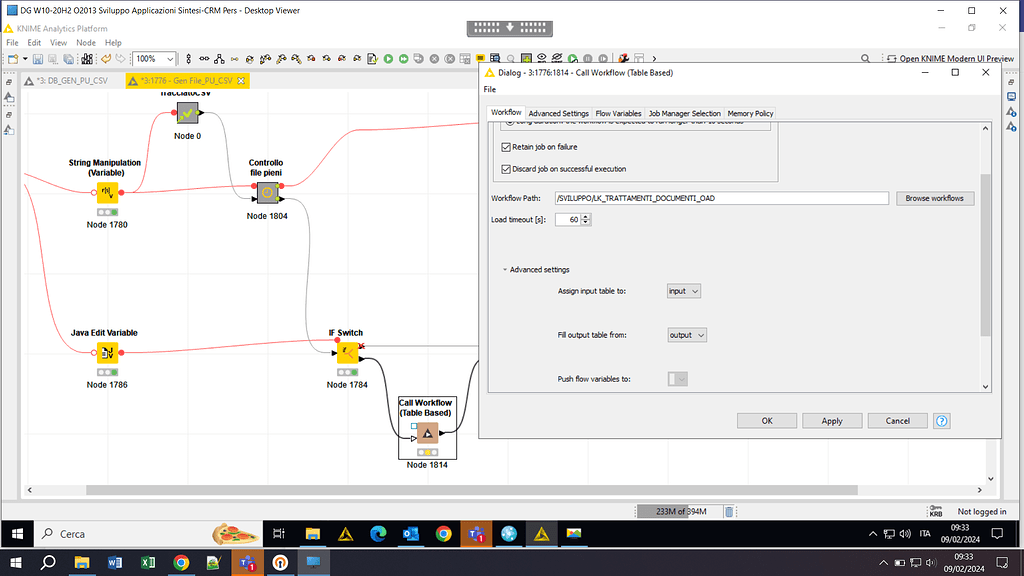Click the Browse workflows button

coord(934,197)
